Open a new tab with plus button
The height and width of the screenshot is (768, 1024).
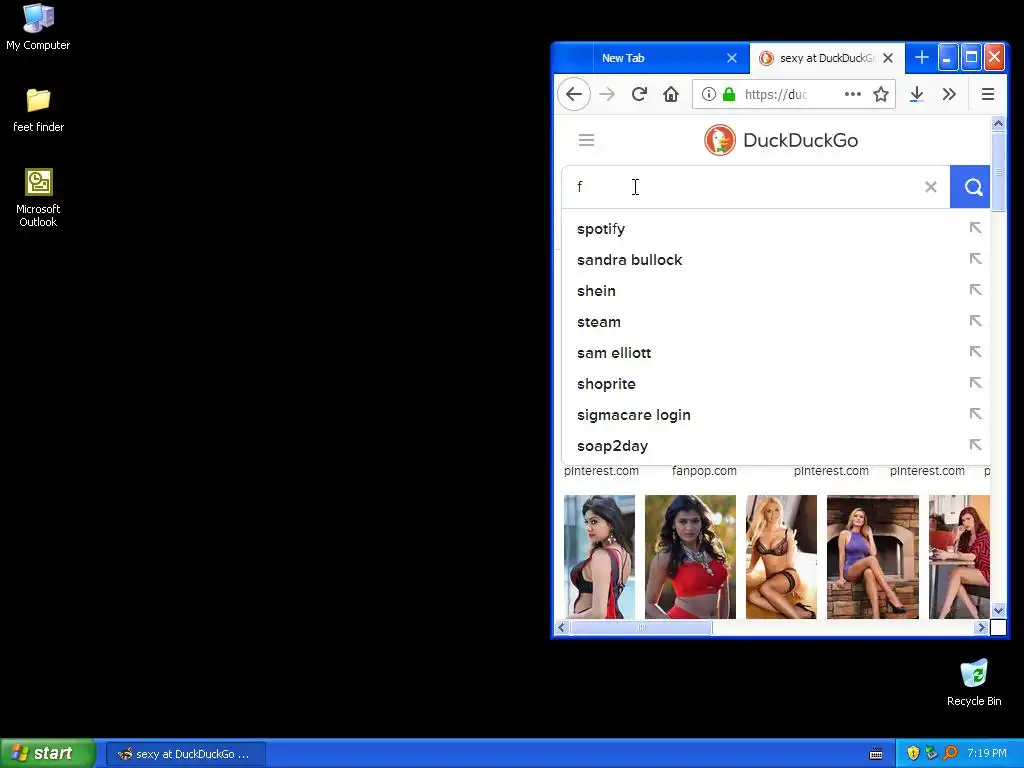[921, 57]
